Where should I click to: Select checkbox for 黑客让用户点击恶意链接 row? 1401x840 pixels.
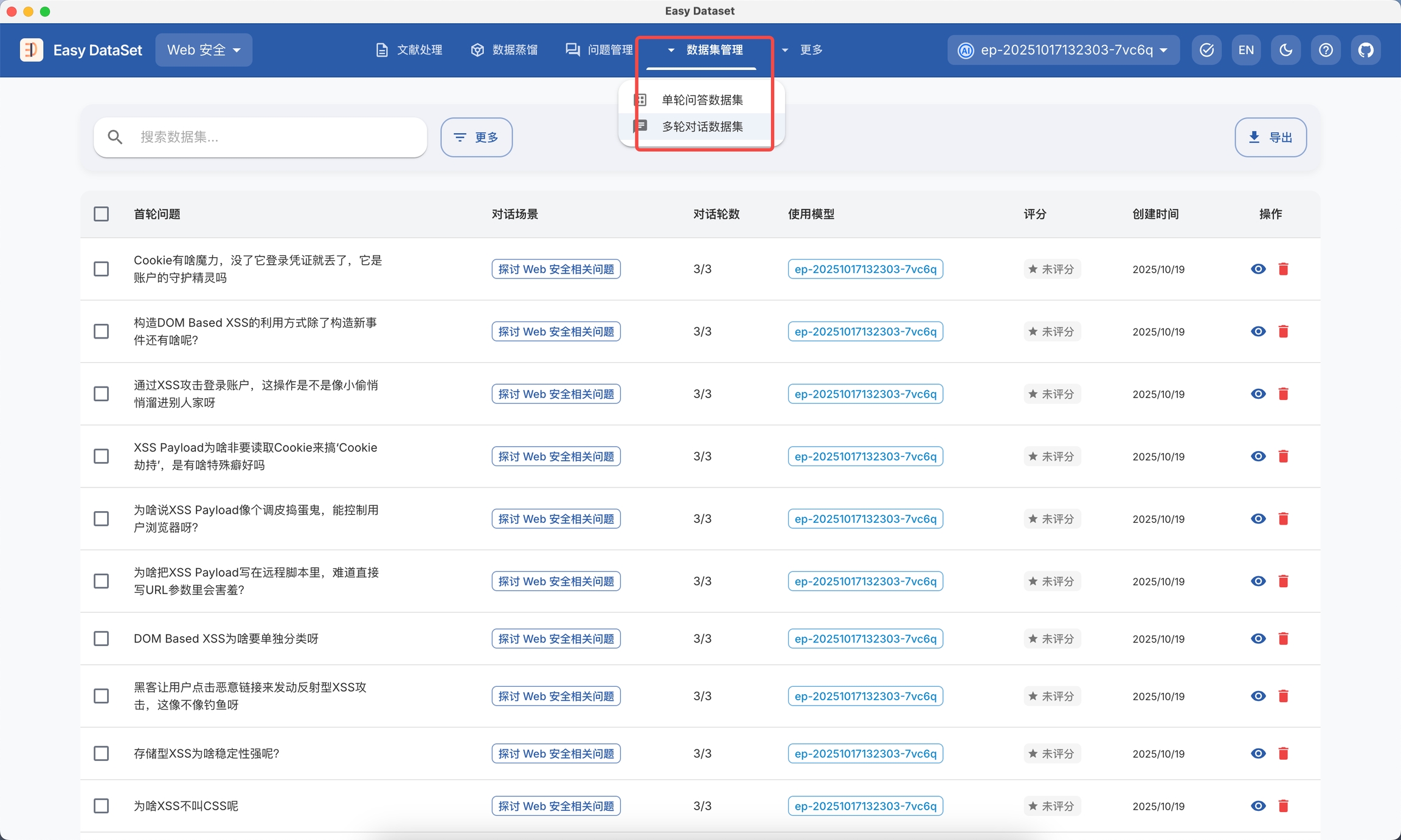point(102,695)
